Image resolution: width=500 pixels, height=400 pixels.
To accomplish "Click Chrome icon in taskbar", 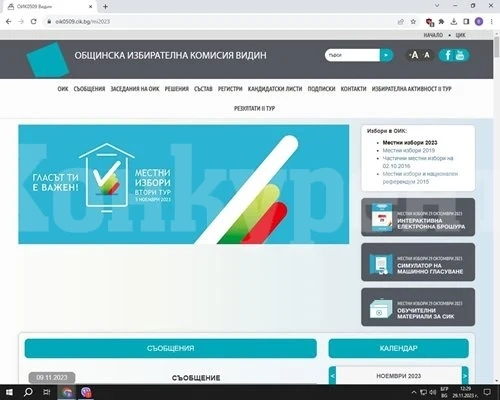I will click(x=67, y=392).
